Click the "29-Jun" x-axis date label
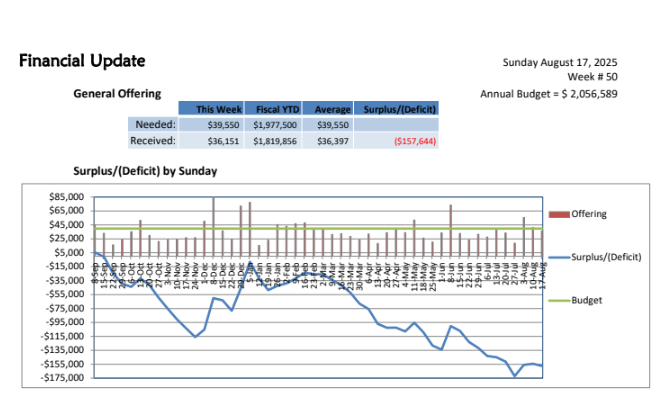 coord(478,275)
